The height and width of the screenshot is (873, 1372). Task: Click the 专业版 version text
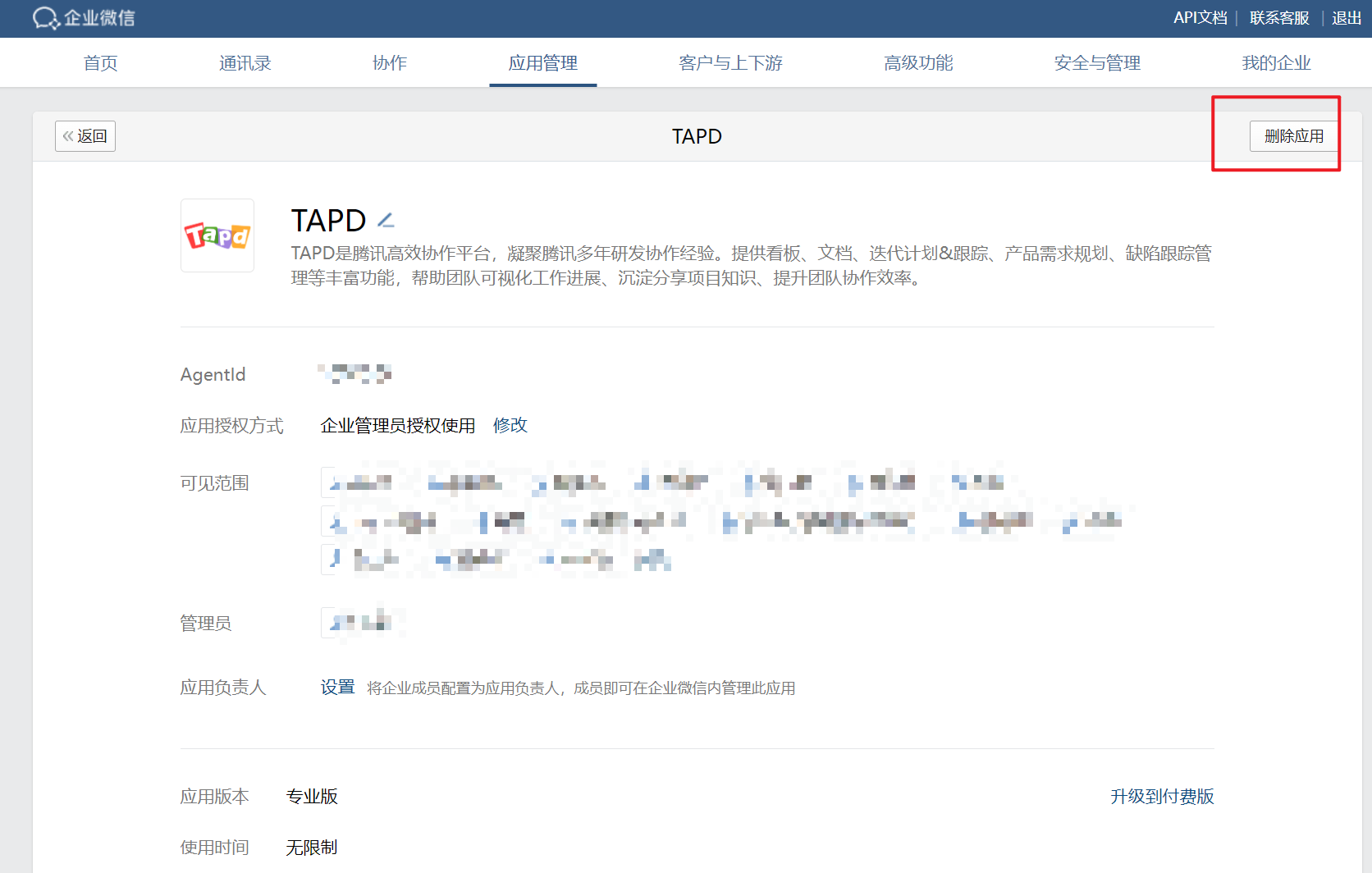pos(312,797)
